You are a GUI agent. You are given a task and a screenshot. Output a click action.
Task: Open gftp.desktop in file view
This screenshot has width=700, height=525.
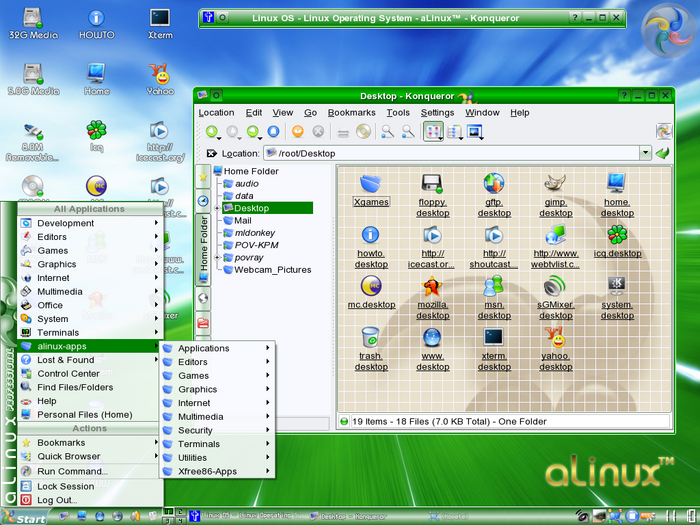(x=494, y=196)
